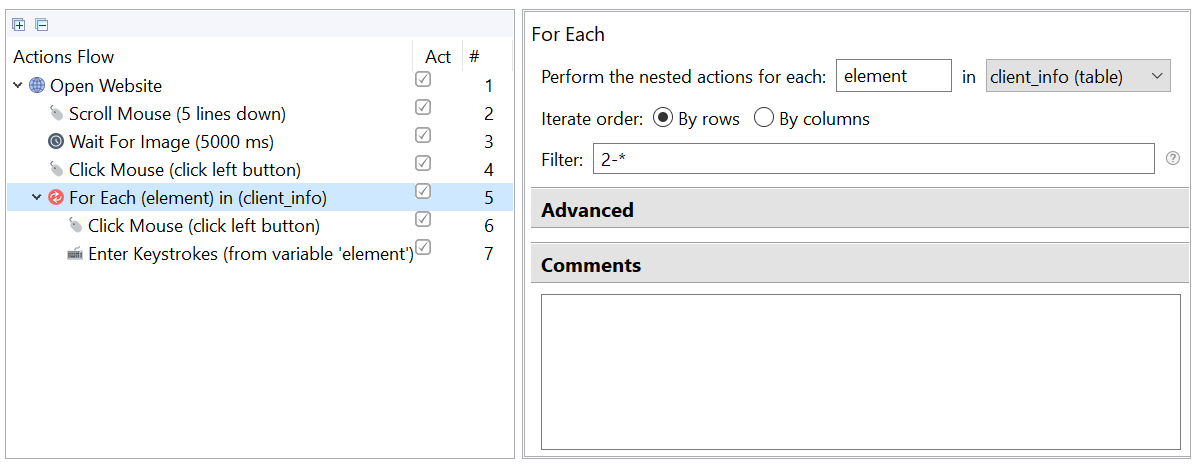Choose By rows iterate order

click(x=662, y=118)
